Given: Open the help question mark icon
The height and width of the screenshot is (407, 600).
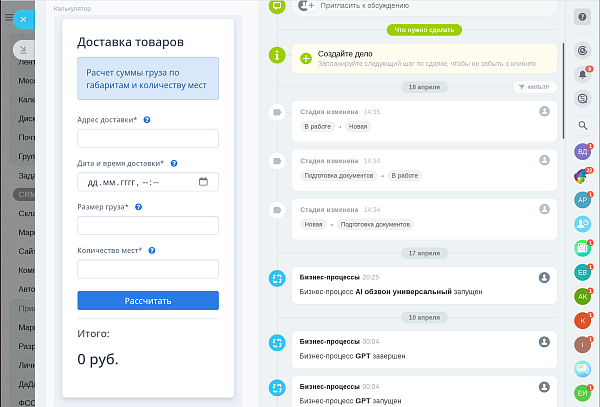Looking at the screenshot, I should pyautogui.click(x=582, y=17).
